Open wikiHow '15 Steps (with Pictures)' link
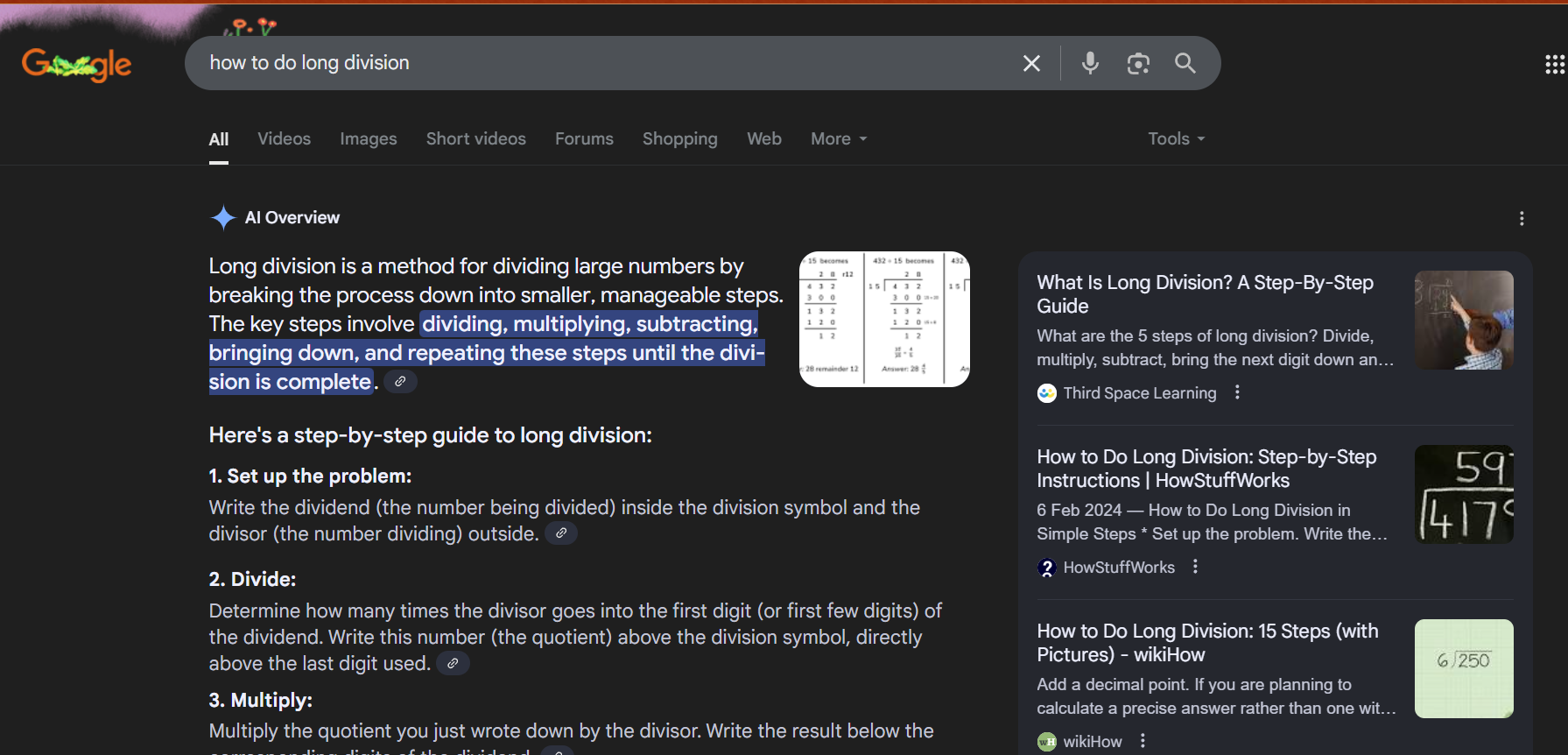 coord(1207,643)
